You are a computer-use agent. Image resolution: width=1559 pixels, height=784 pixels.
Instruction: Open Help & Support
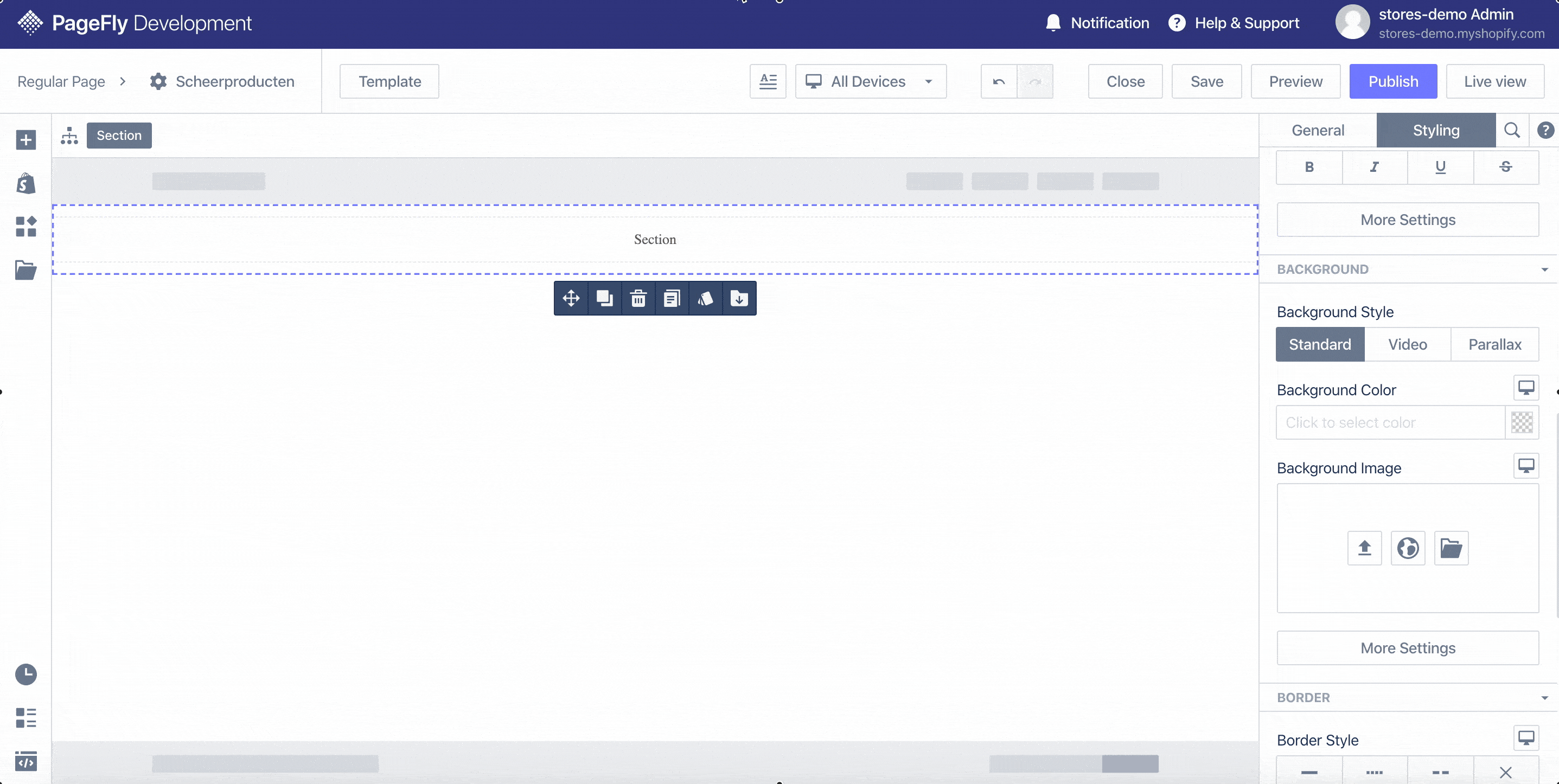tap(1234, 23)
